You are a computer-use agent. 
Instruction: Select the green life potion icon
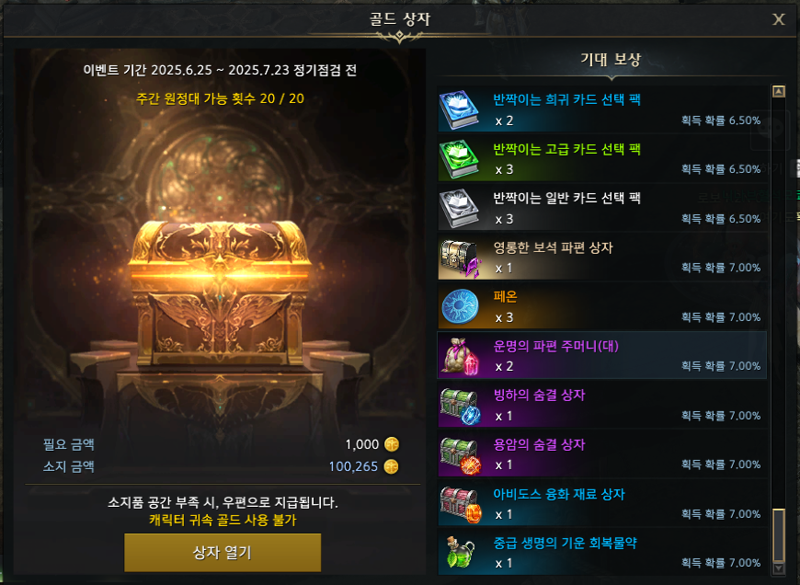459,553
